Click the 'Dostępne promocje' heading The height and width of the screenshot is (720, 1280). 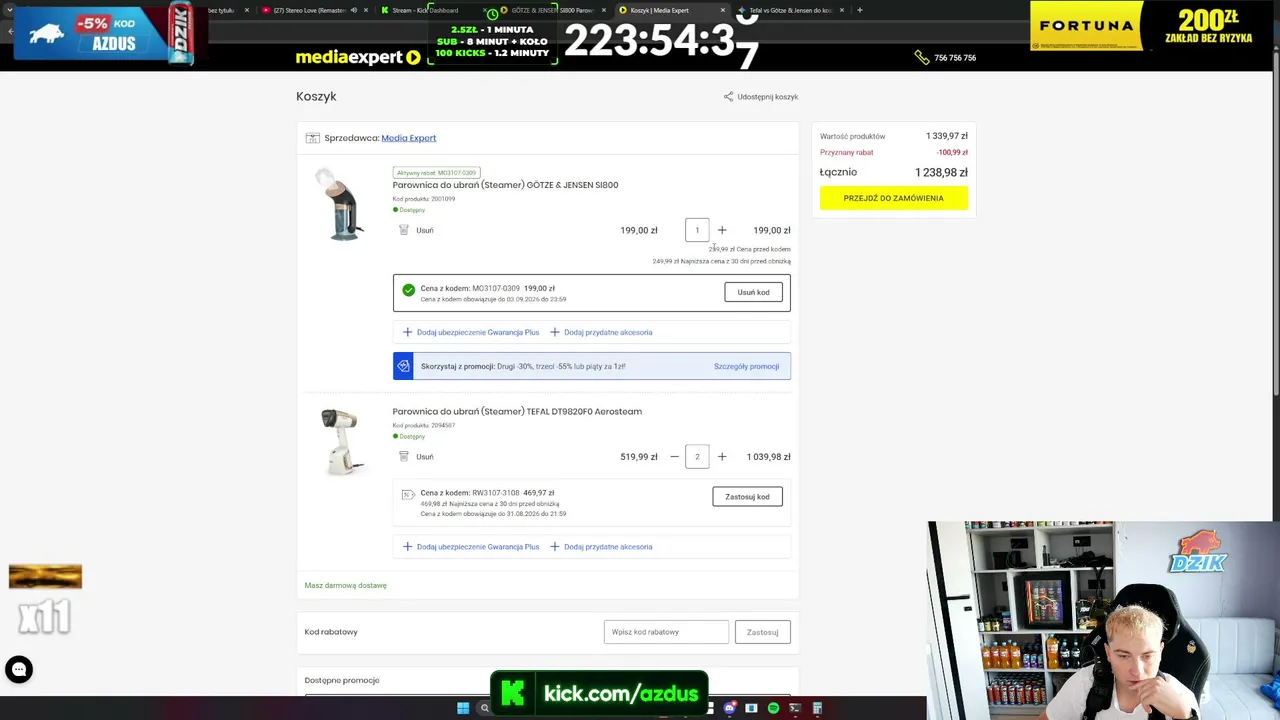tap(342, 680)
